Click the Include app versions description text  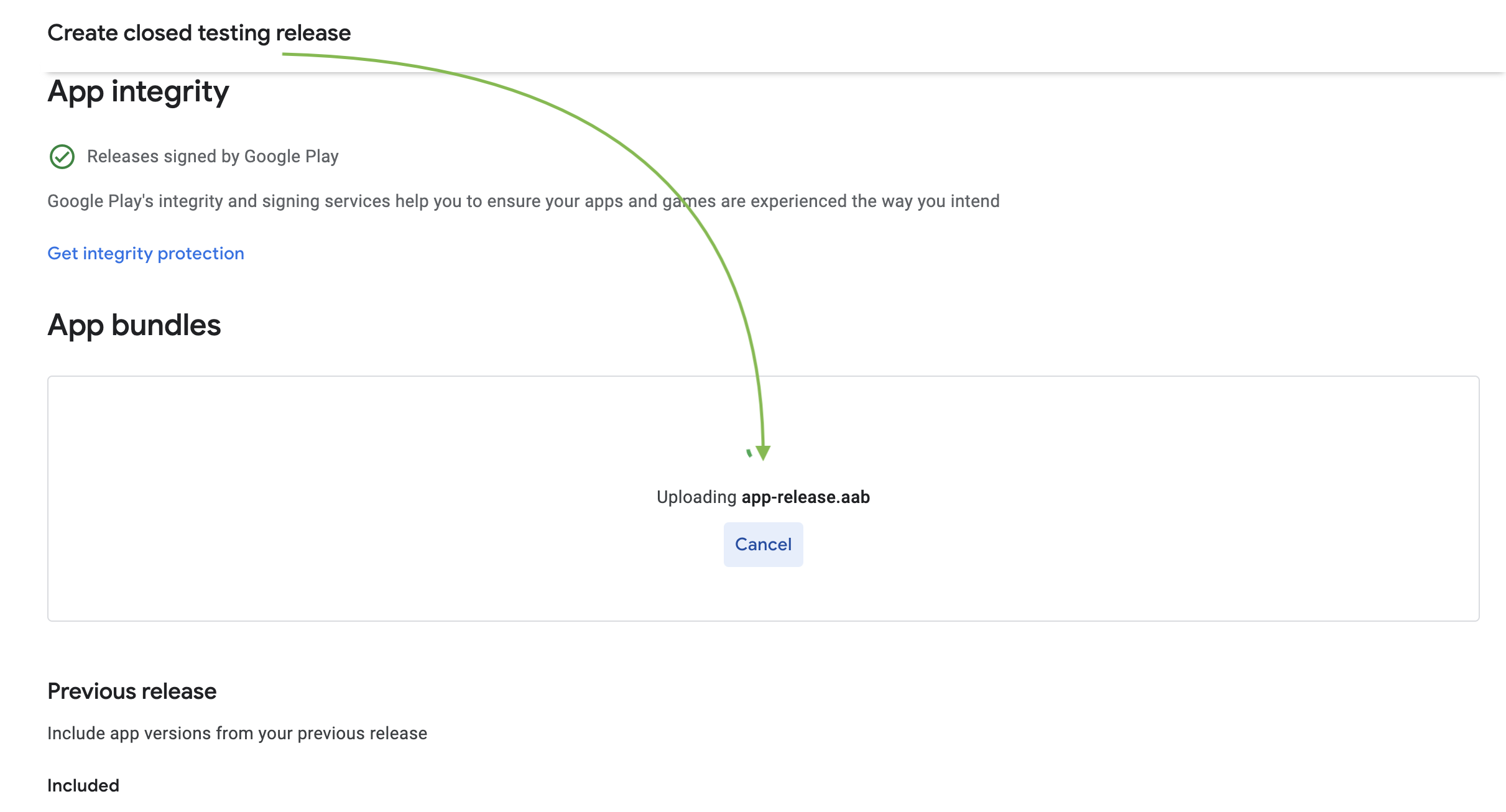coord(237,734)
